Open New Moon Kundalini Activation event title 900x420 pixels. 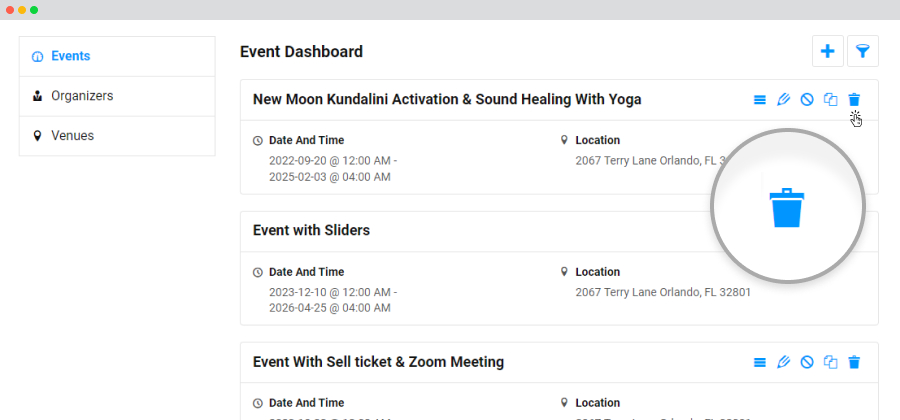coord(447,100)
